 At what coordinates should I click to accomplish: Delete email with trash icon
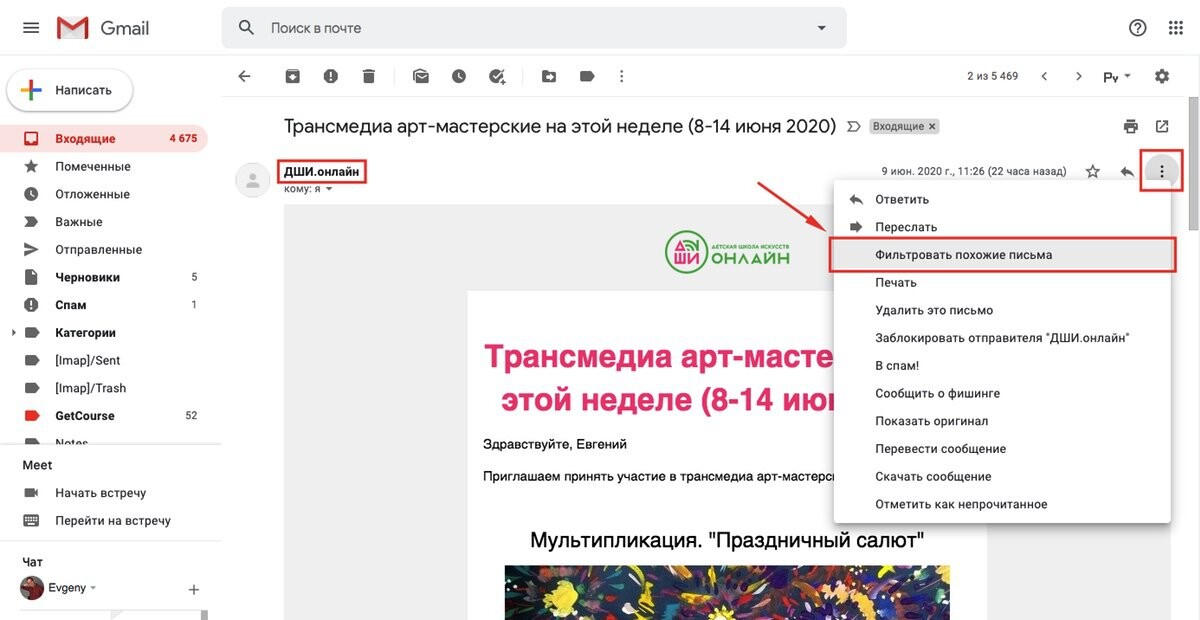click(x=369, y=76)
